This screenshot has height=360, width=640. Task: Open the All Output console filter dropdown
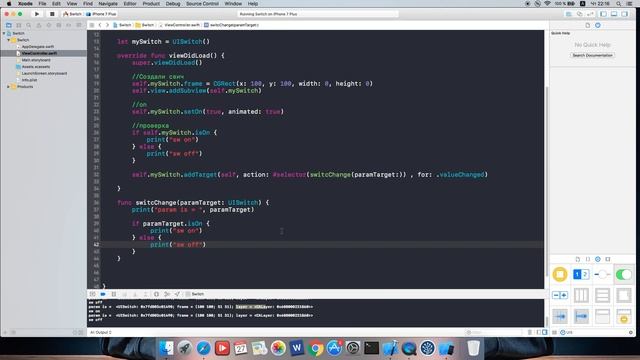click(101, 332)
